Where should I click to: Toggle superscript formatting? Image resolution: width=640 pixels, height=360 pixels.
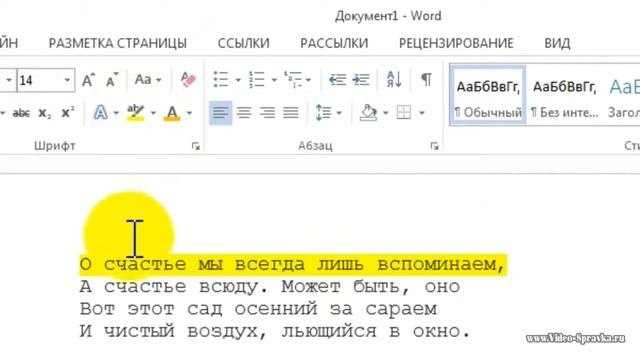click(x=67, y=112)
